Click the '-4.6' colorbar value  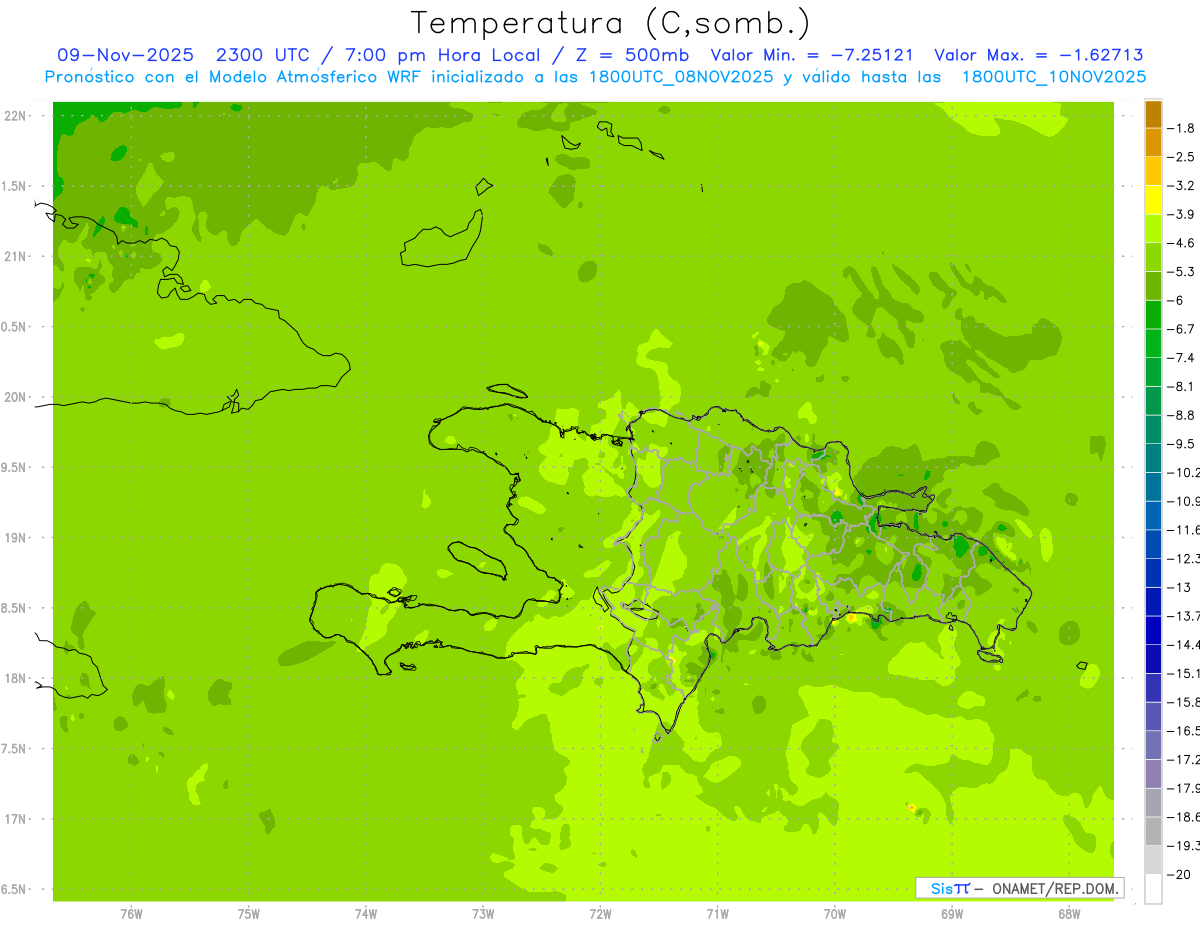tap(1181, 243)
